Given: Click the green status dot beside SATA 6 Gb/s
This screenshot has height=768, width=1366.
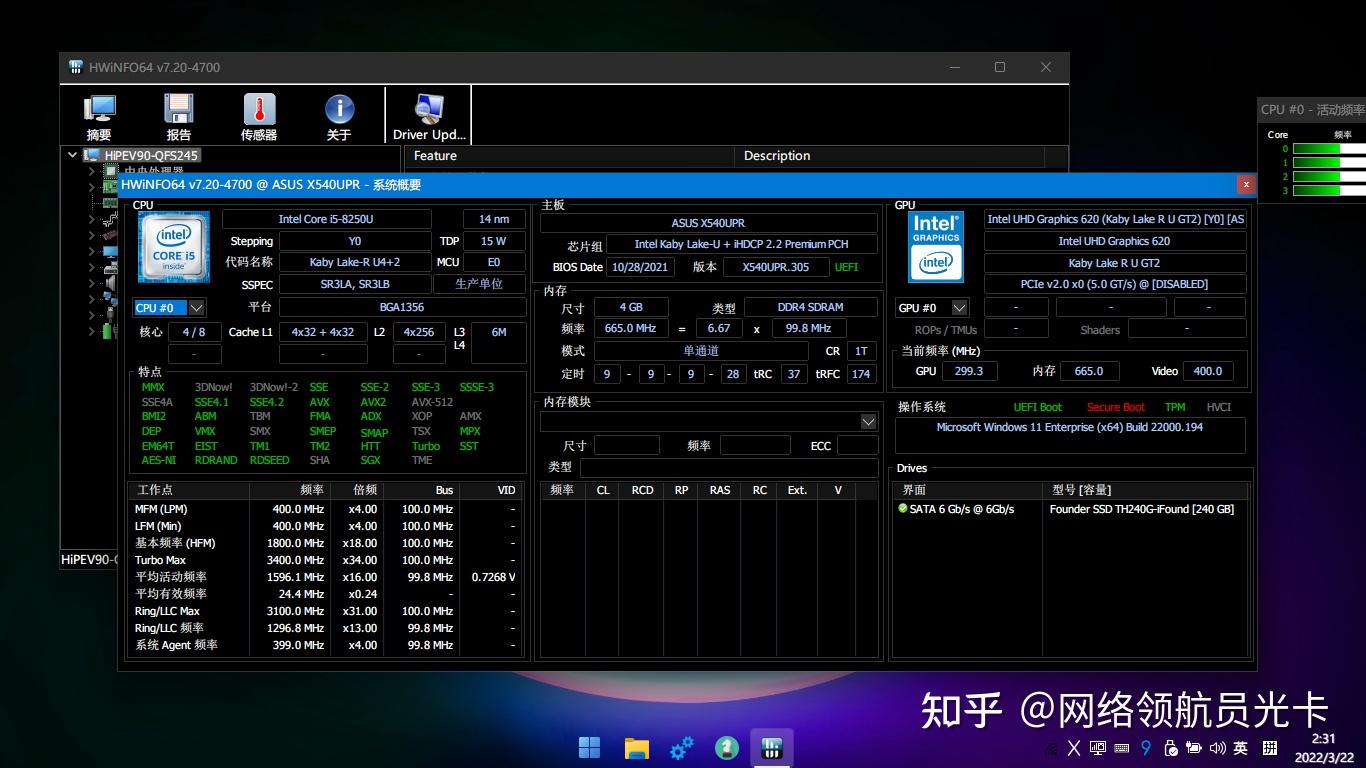Looking at the screenshot, I should pos(901,509).
